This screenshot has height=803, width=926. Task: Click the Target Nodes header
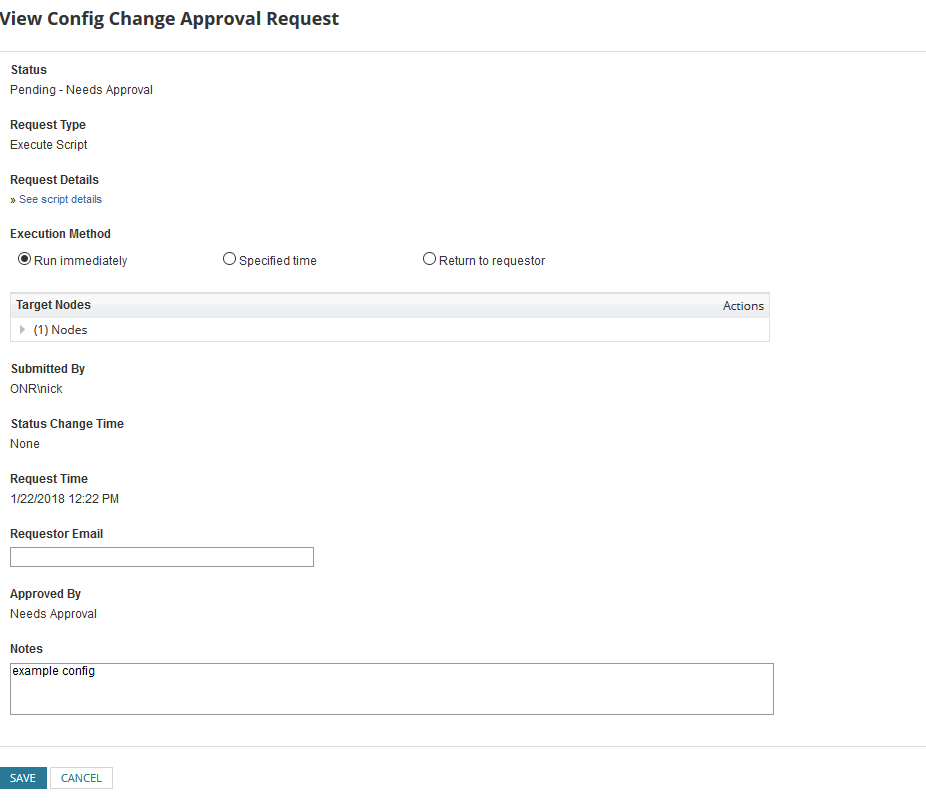(x=53, y=305)
